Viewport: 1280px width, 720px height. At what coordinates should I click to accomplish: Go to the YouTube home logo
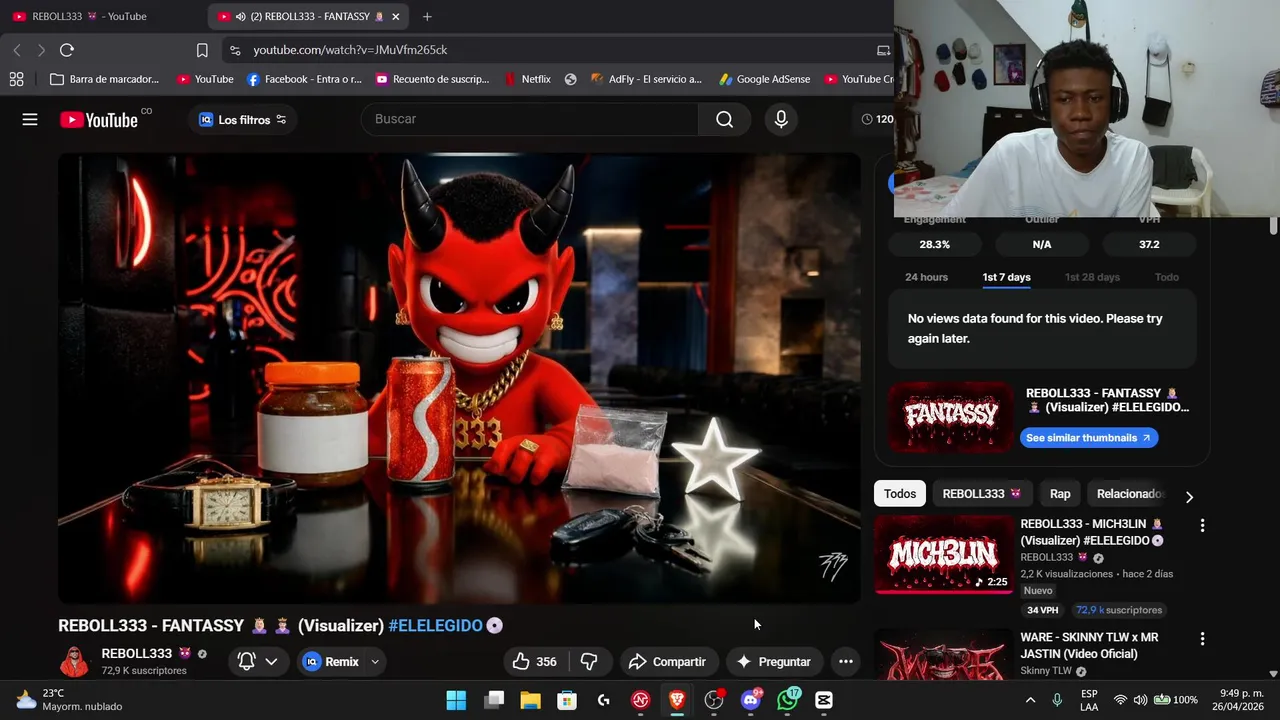(x=99, y=120)
